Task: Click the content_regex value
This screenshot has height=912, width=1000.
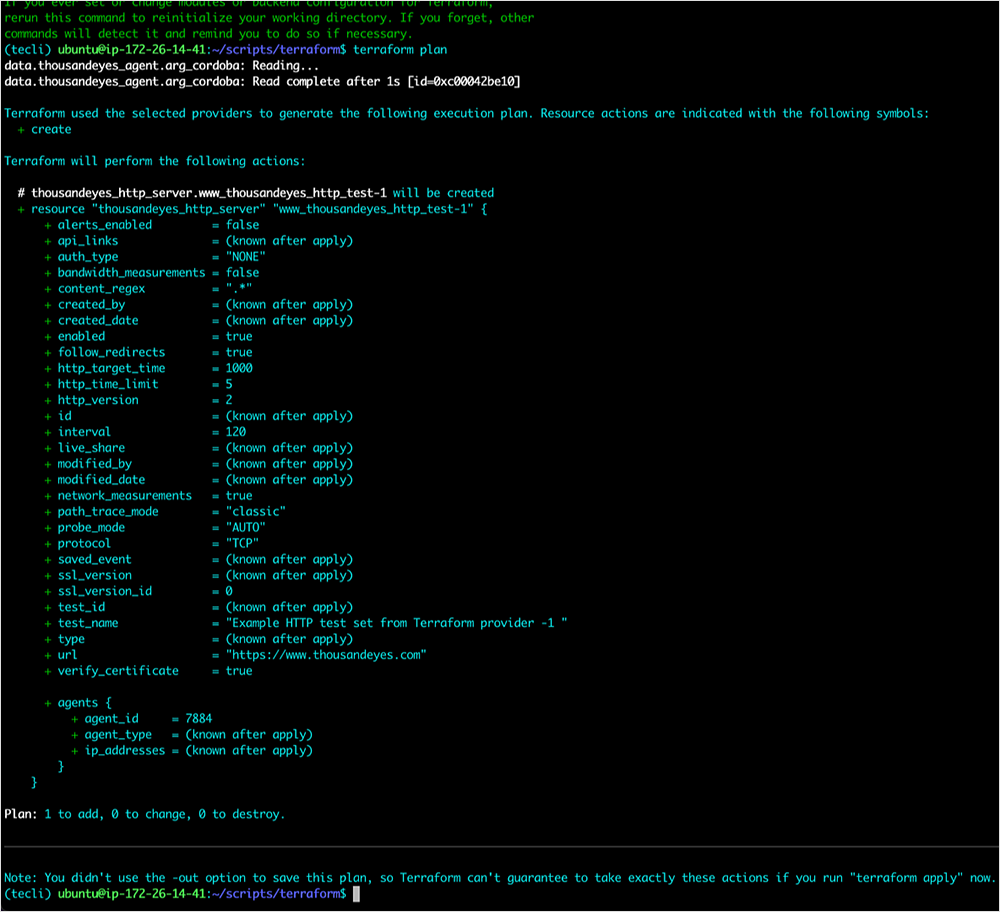Action: click(x=238, y=289)
